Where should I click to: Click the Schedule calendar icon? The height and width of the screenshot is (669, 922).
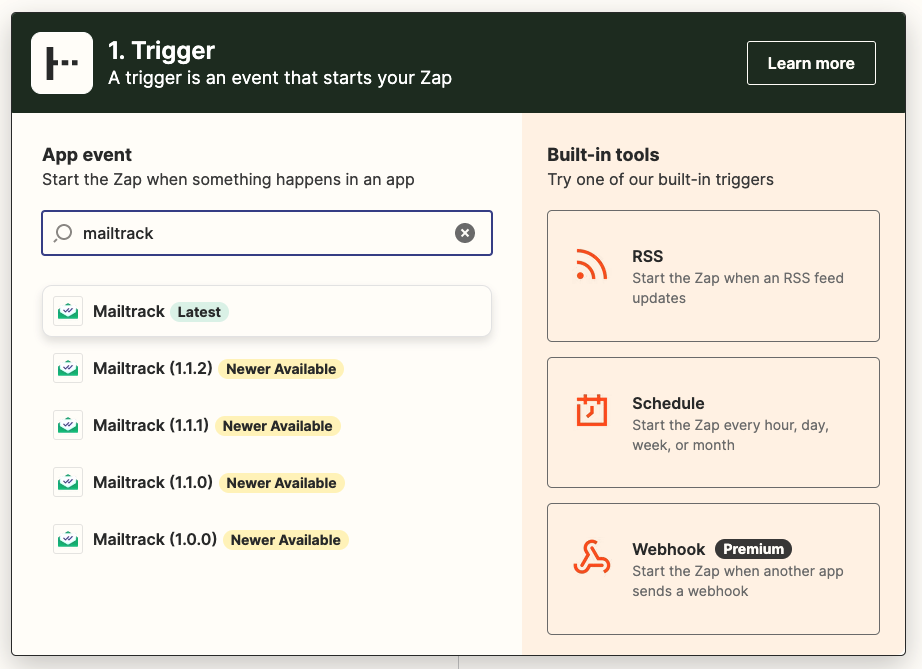click(592, 410)
